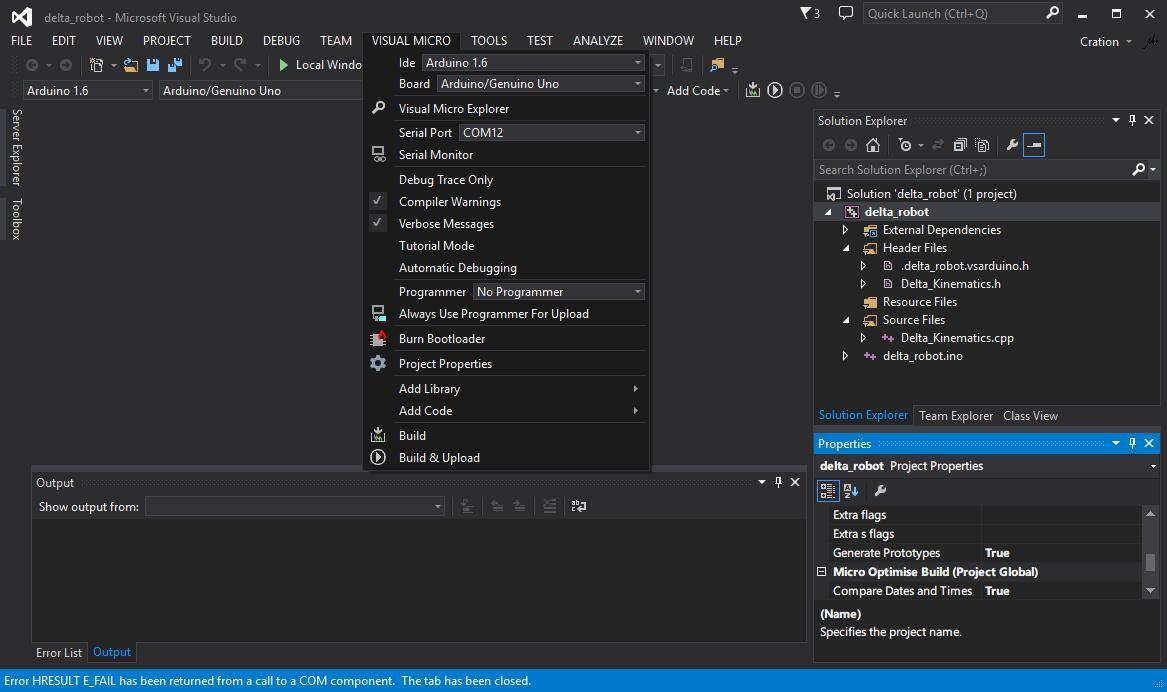Collapse Micro Optimise Build property group

(x=822, y=571)
